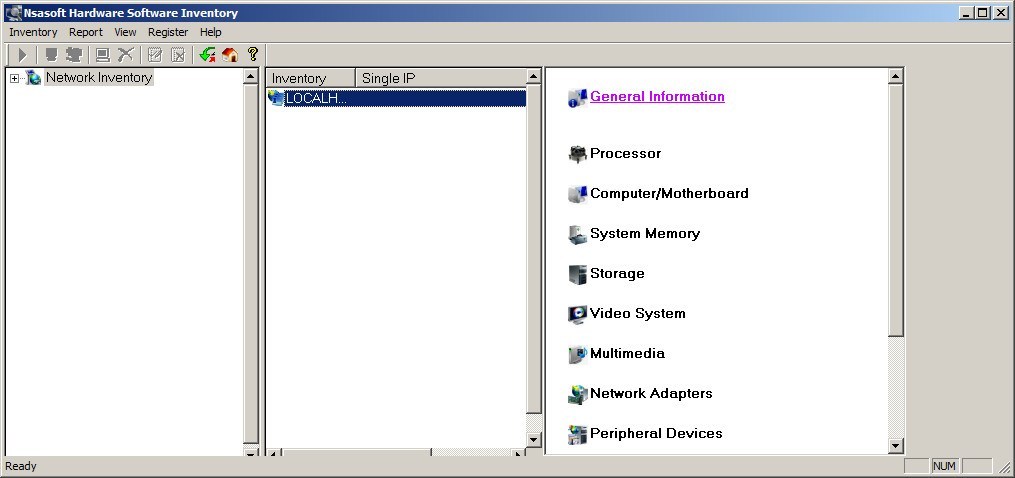Viewport: 1015px width, 478px height.
Task: Open the Report menu
Action: pyautogui.click(x=85, y=32)
